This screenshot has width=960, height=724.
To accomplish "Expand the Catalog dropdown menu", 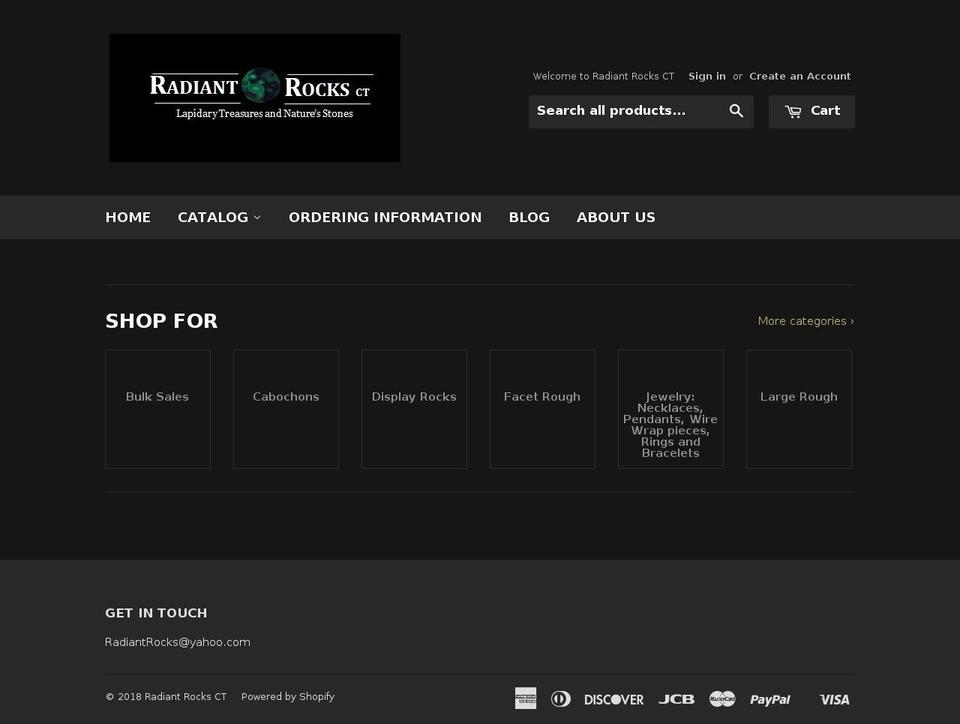I will (x=219, y=217).
